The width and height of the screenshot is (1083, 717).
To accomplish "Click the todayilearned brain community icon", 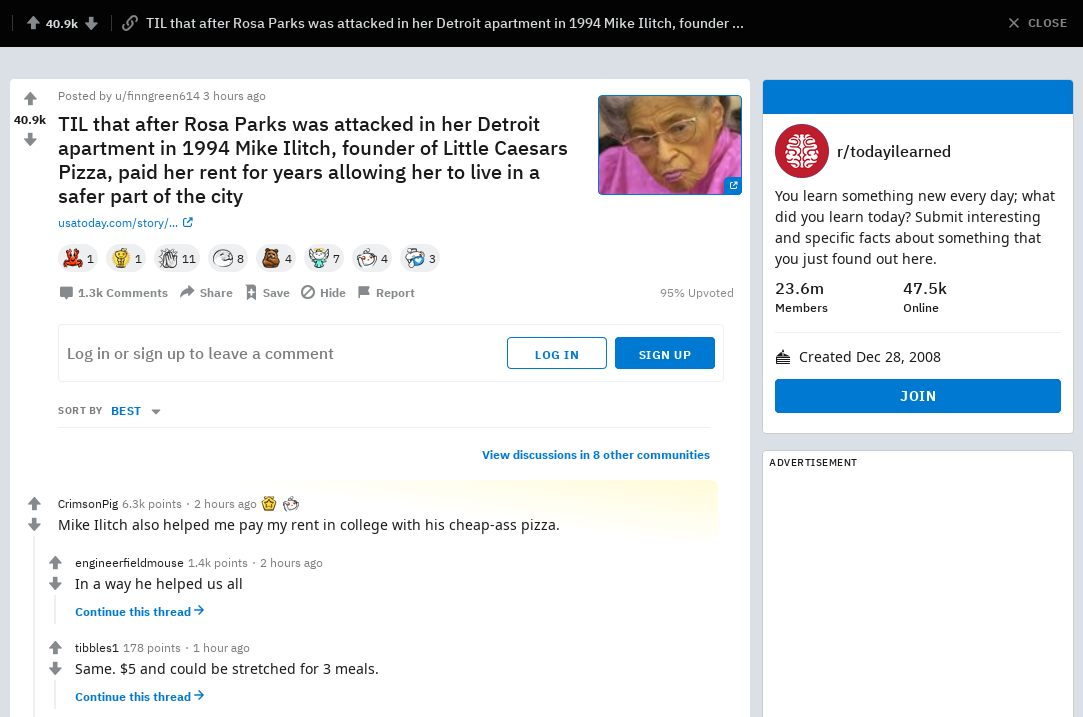I will (x=801, y=151).
